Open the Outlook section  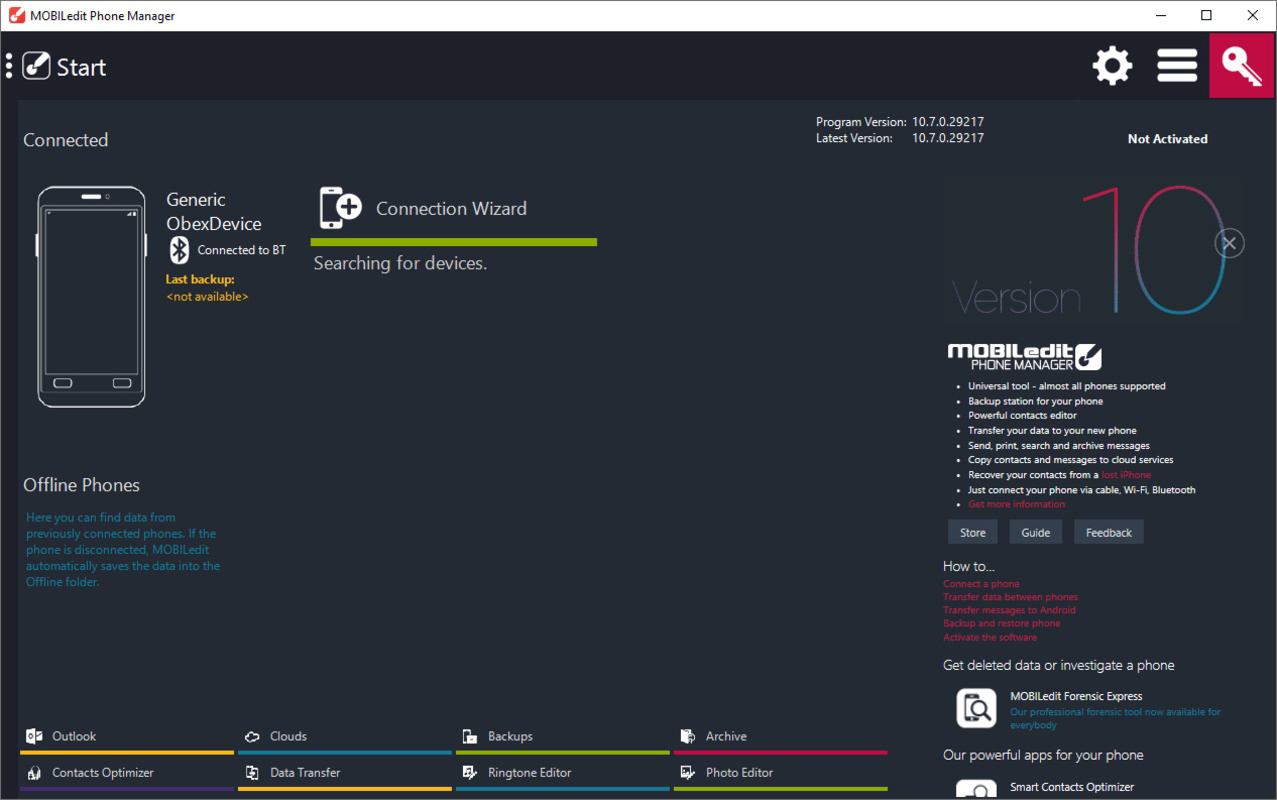(x=126, y=738)
